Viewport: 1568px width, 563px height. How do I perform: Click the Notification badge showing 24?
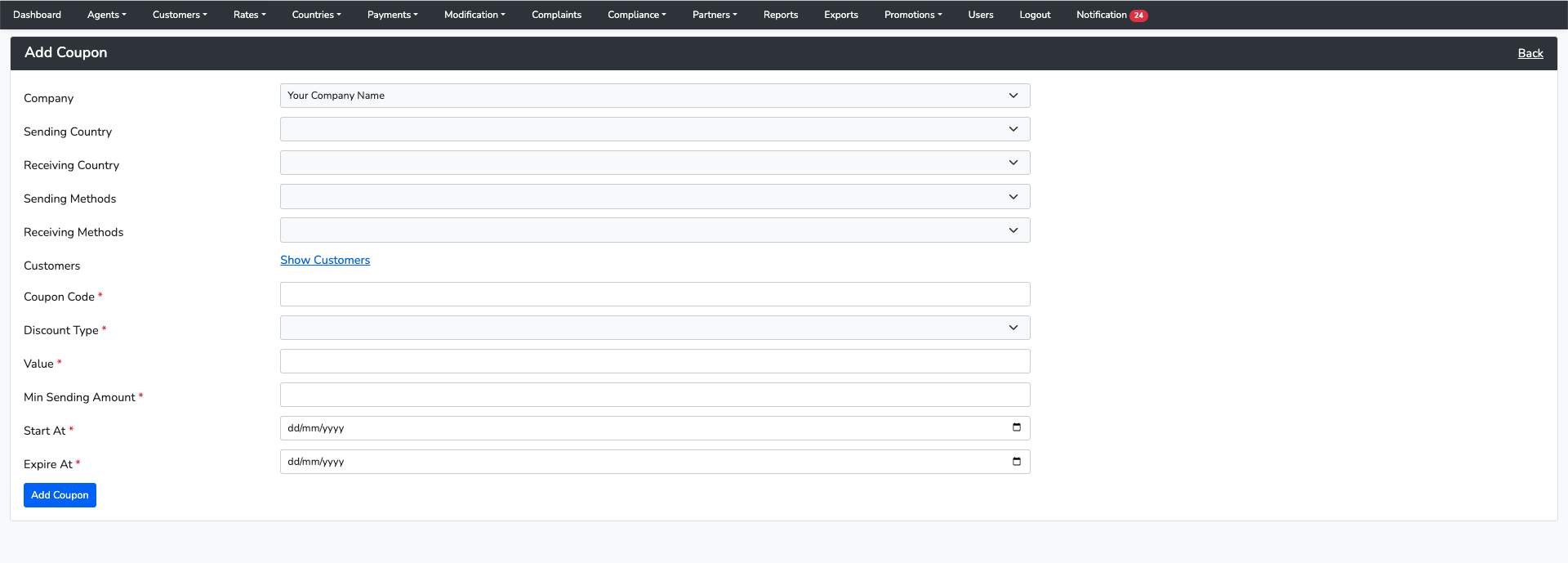click(x=1138, y=16)
